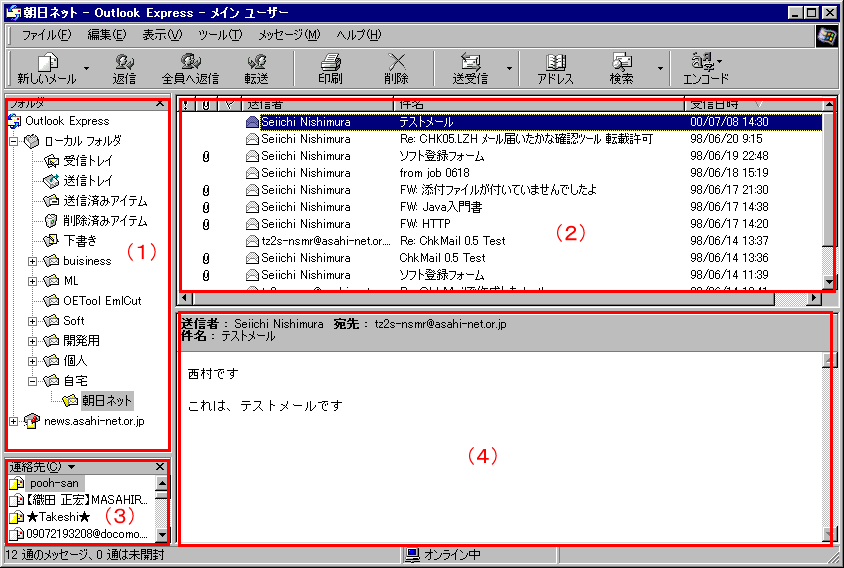Click the 送受信 (Send/Receive) icon
This screenshot has height=568, width=844.
469,62
